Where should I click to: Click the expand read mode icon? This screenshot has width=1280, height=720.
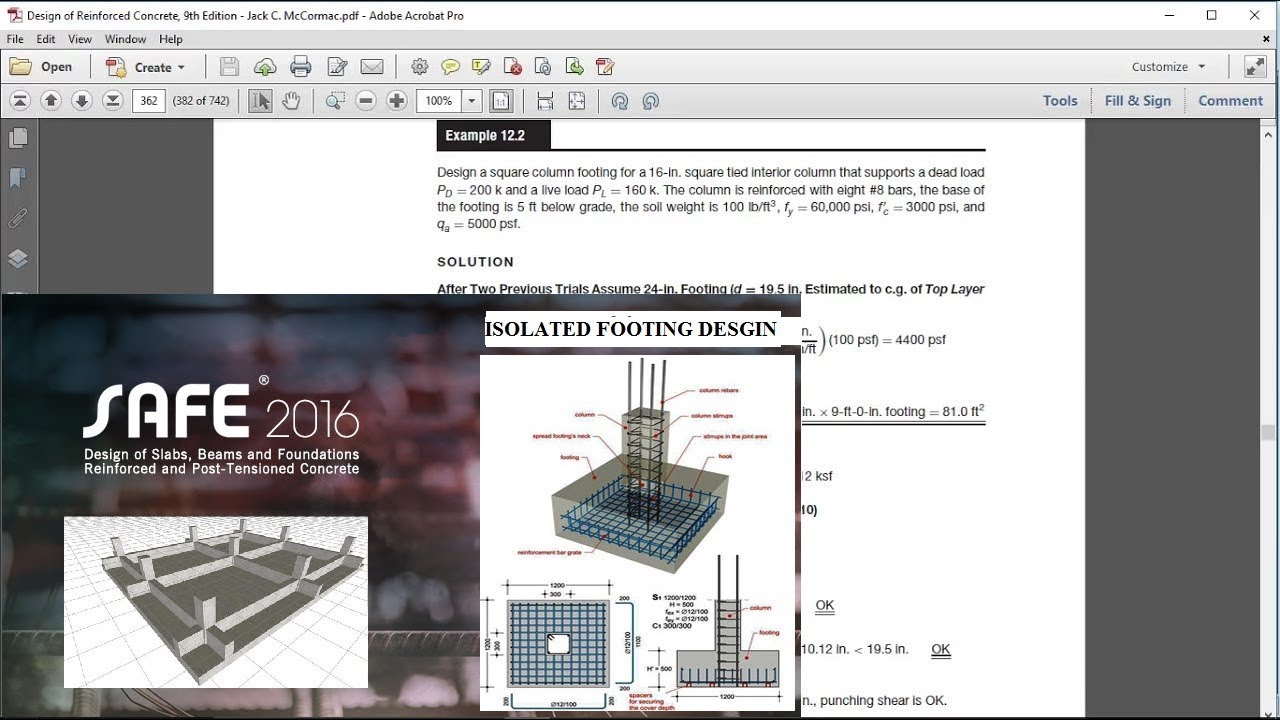[x=1255, y=67]
